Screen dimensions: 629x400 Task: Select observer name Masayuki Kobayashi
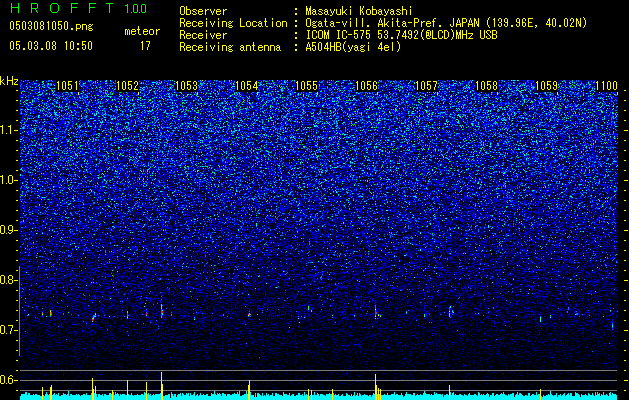coord(359,11)
